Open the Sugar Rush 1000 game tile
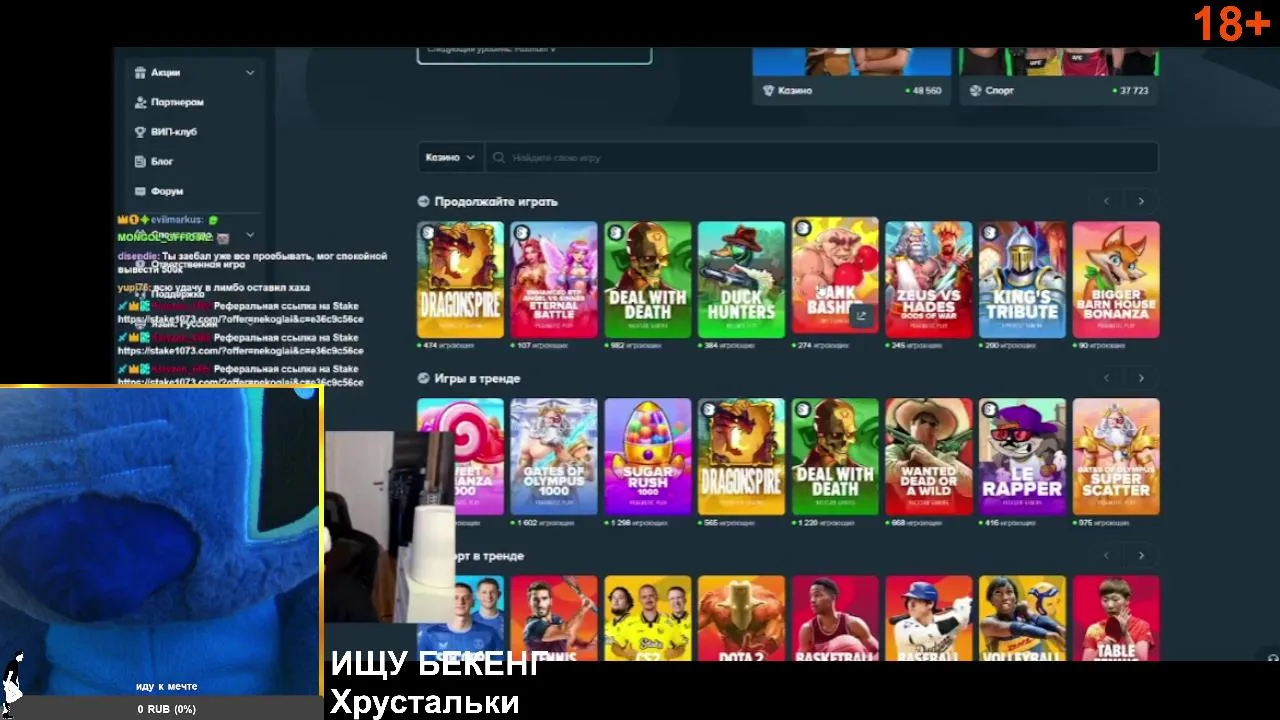1280x720 pixels. click(648, 456)
